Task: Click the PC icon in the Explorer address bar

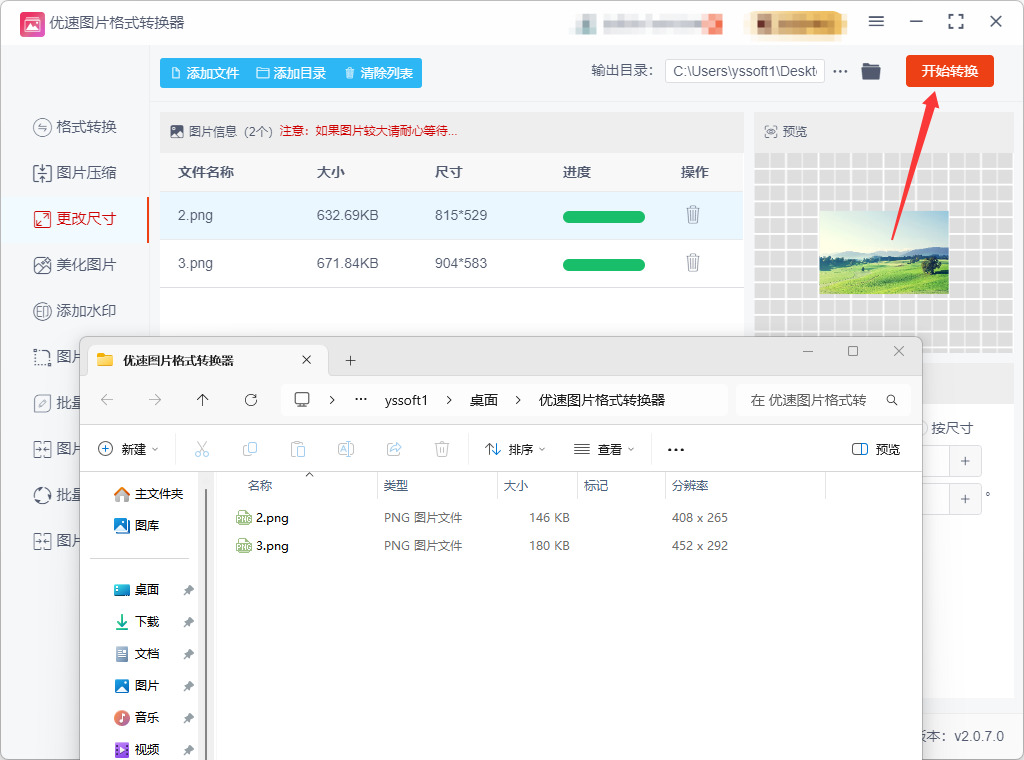Action: click(x=302, y=400)
